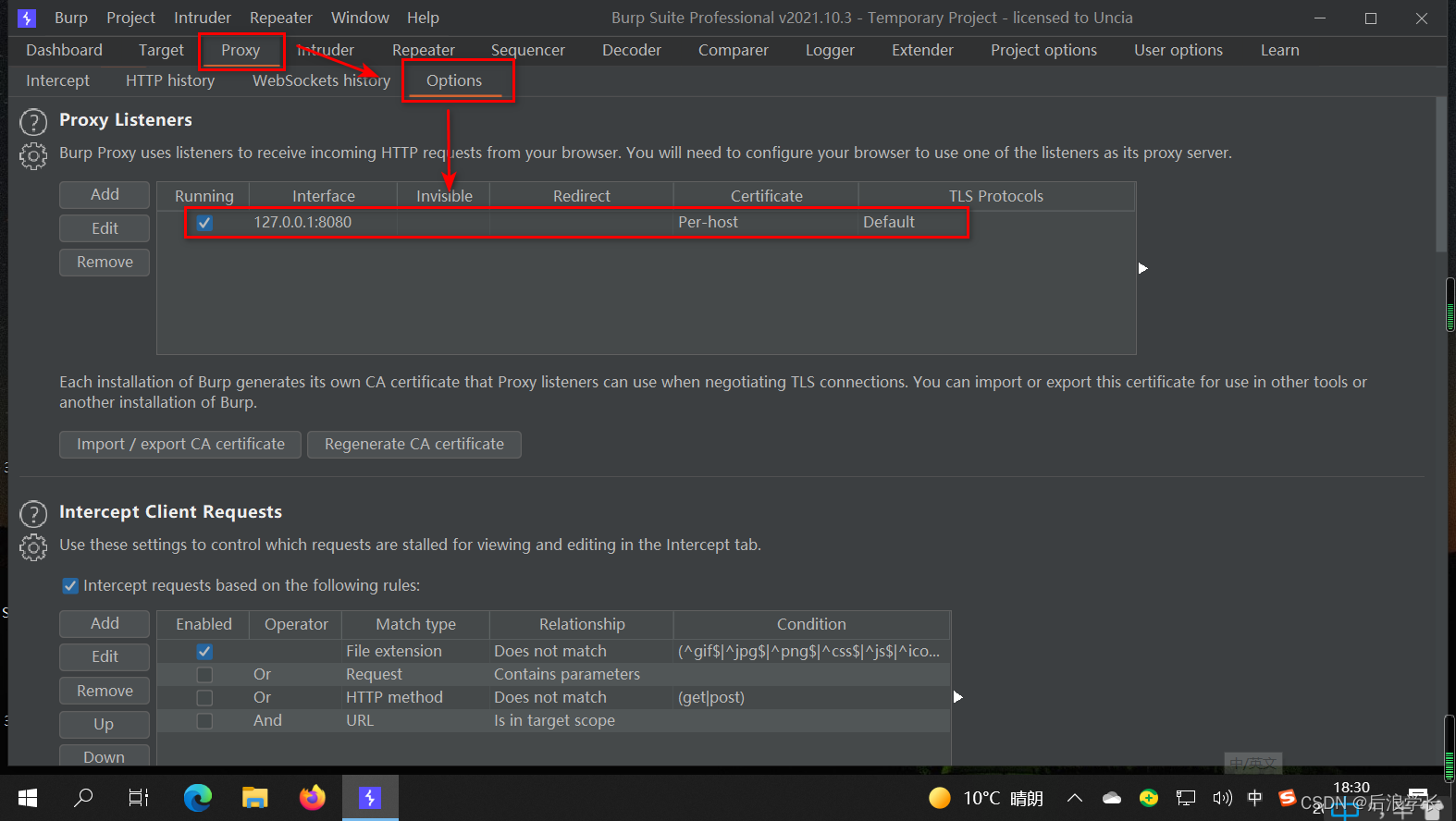Open the HTTP history sub-tab

pyautogui.click(x=170, y=80)
